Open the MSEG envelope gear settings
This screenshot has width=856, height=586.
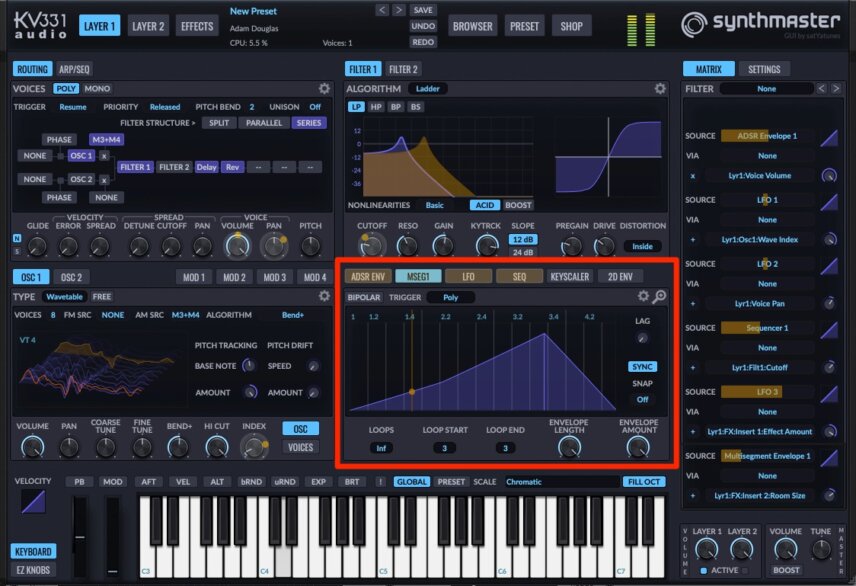(643, 296)
